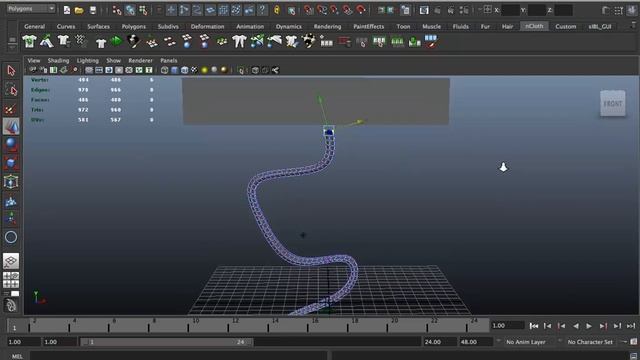Open the sIBL_GUI shelf tab

[x=600, y=26]
